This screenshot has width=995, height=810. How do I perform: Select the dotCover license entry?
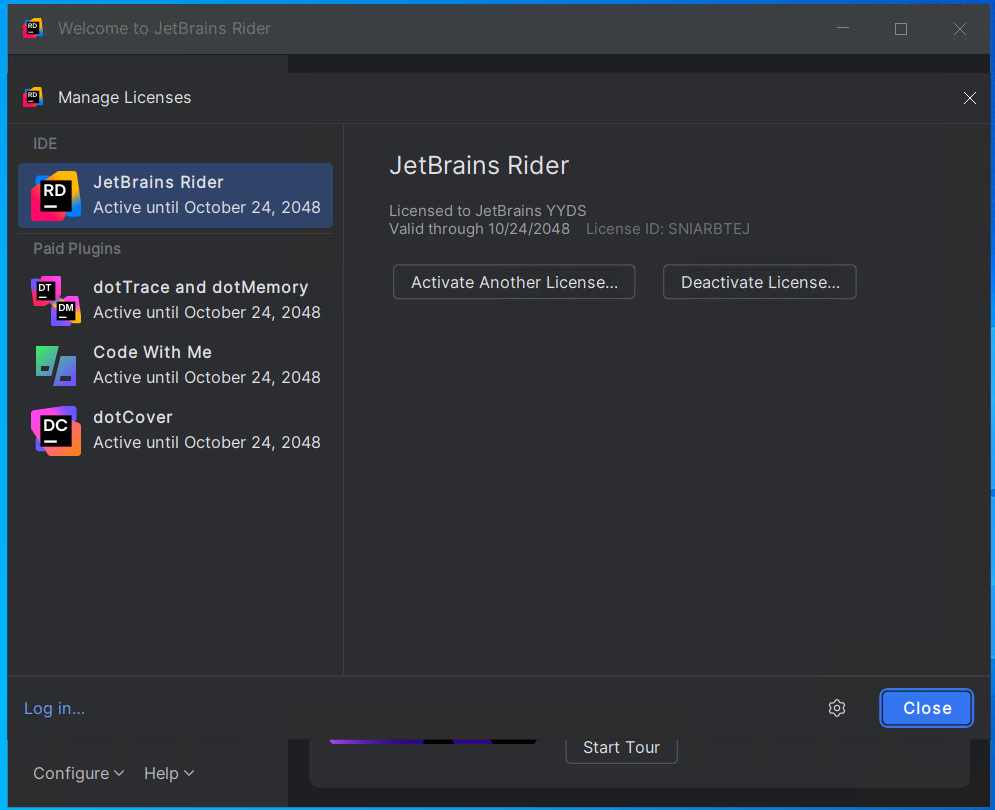(175, 430)
